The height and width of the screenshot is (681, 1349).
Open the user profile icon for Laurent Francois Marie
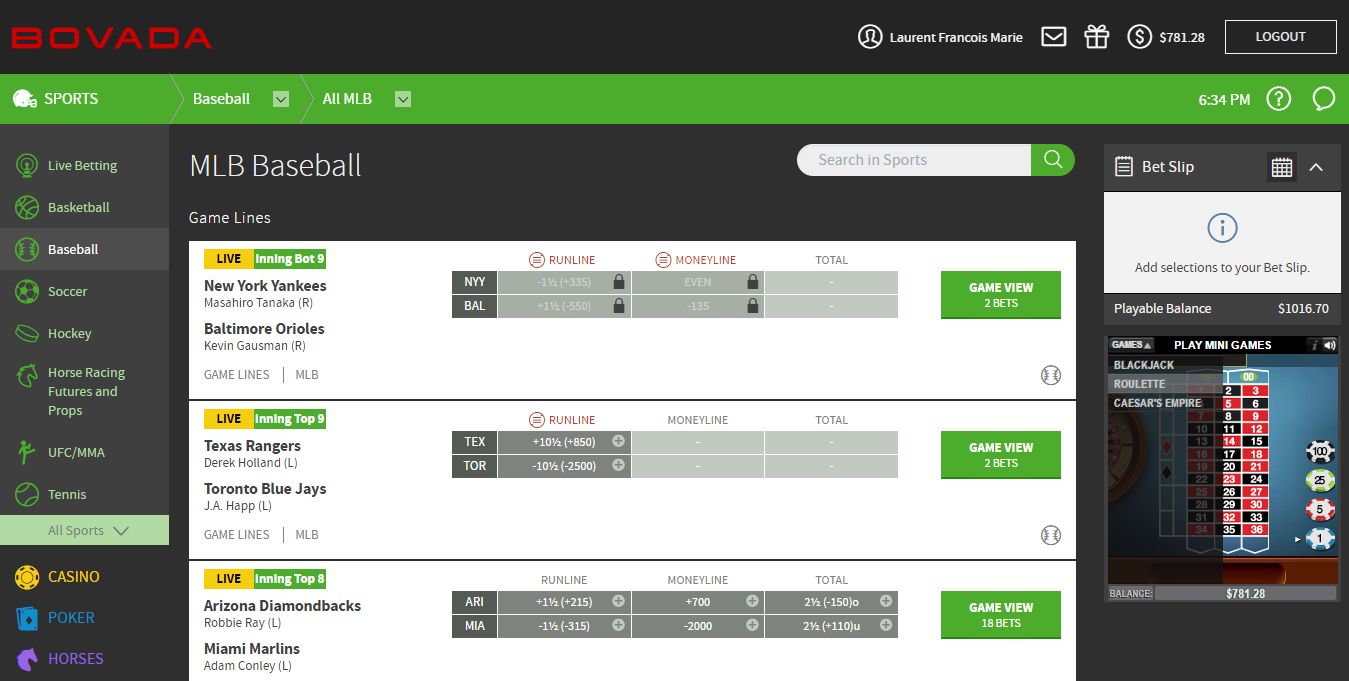[870, 37]
